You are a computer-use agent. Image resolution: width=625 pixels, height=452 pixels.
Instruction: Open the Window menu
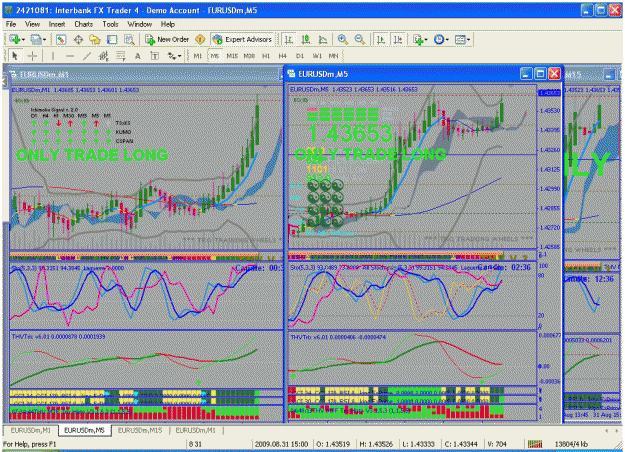click(140, 24)
